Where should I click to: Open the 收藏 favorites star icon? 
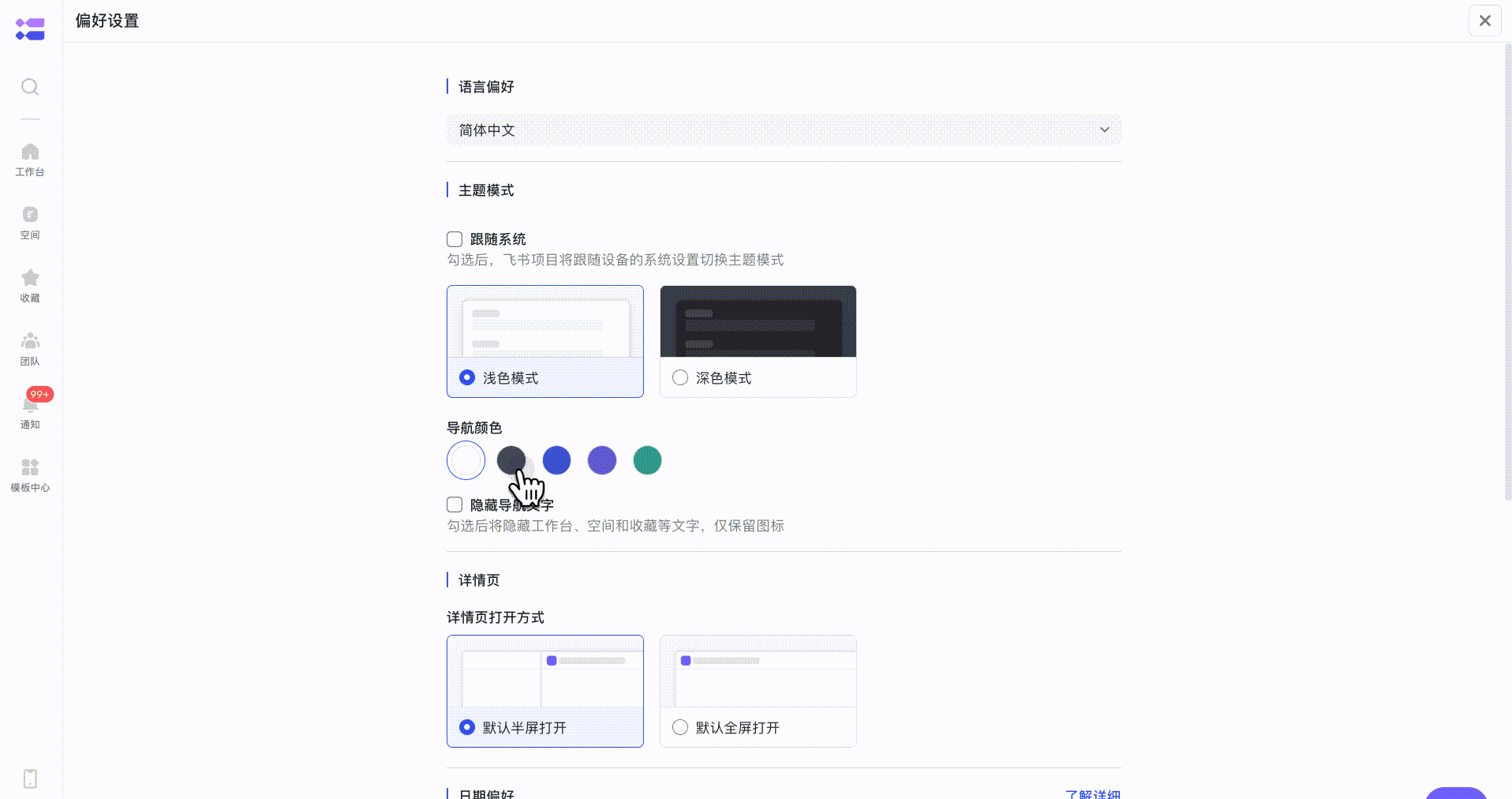pyautogui.click(x=30, y=278)
